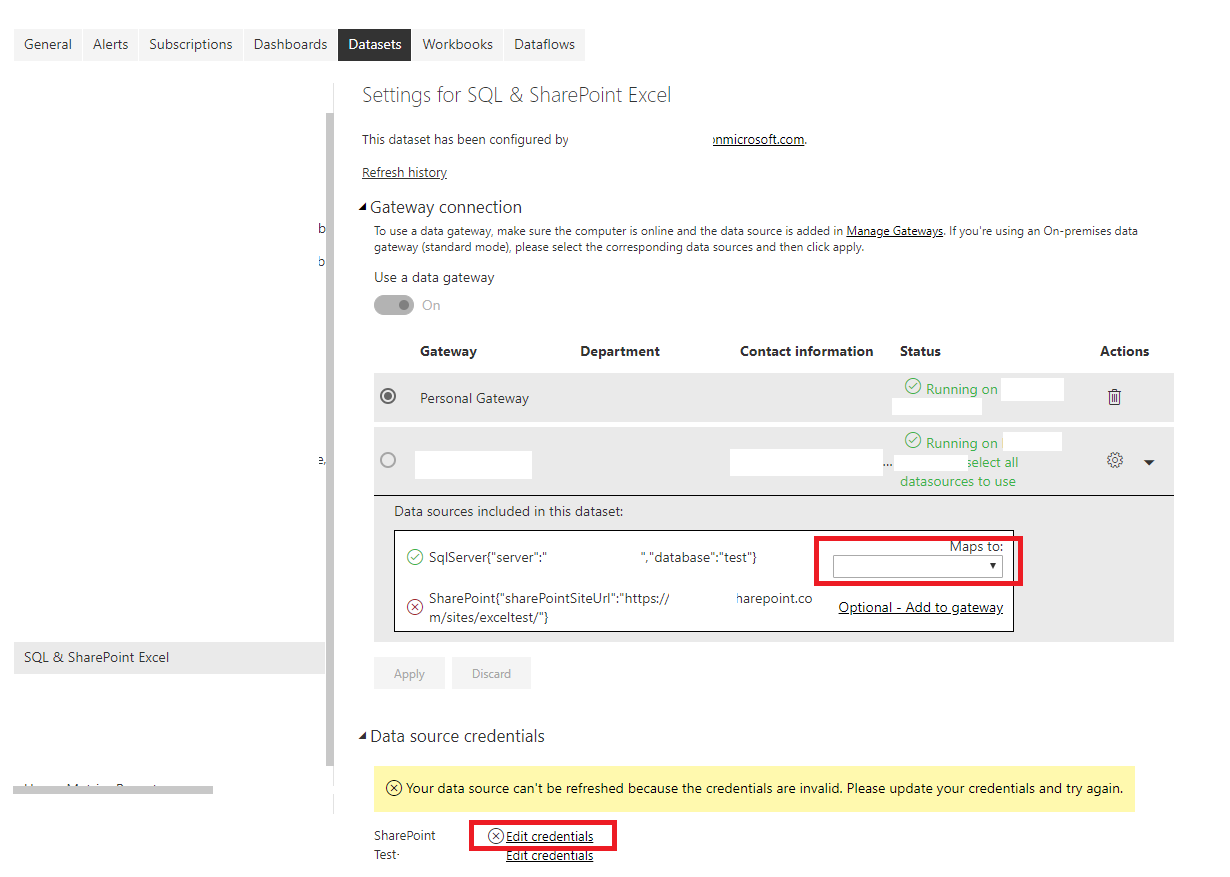Click the Personal Gateway running status check icon
This screenshot has height=877, width=1230.
click(912, 386)
